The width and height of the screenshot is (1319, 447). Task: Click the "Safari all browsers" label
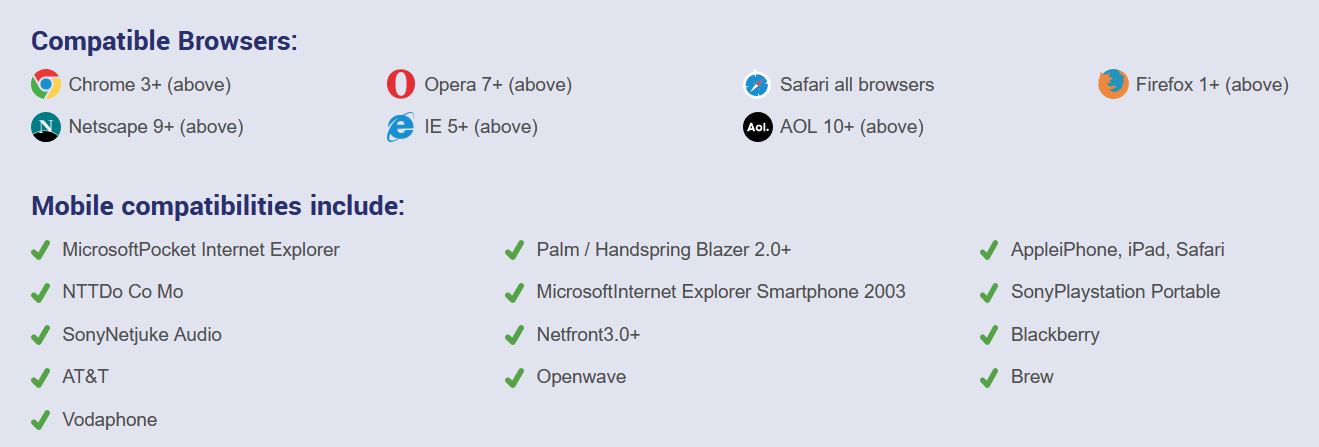pos(856,85)
